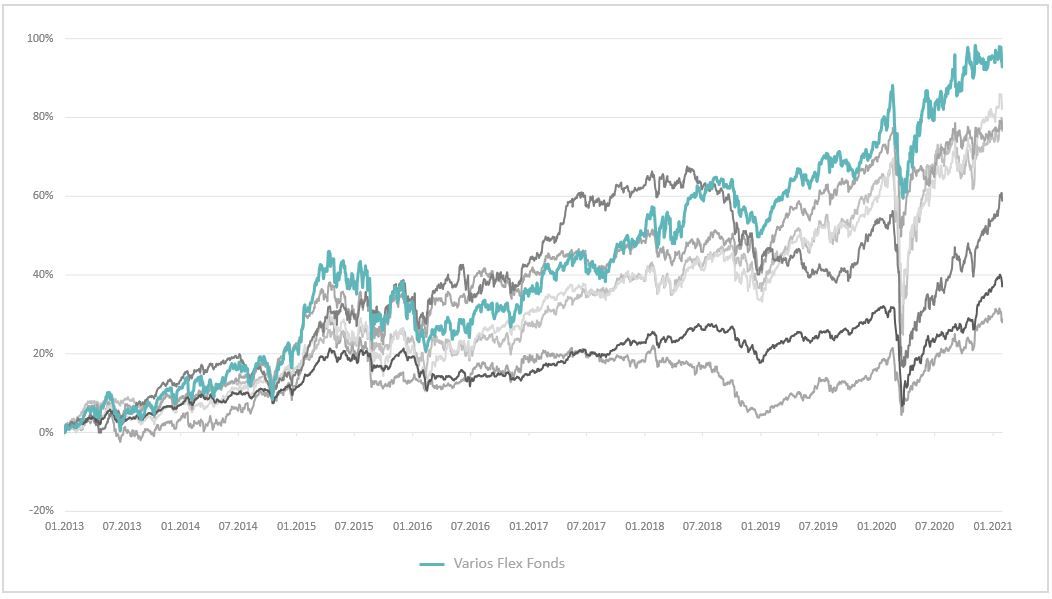Viewport: 1052px width, 599px height.
Task: Click the 07.2013 x-axis date label
Action: pos(123,526)
